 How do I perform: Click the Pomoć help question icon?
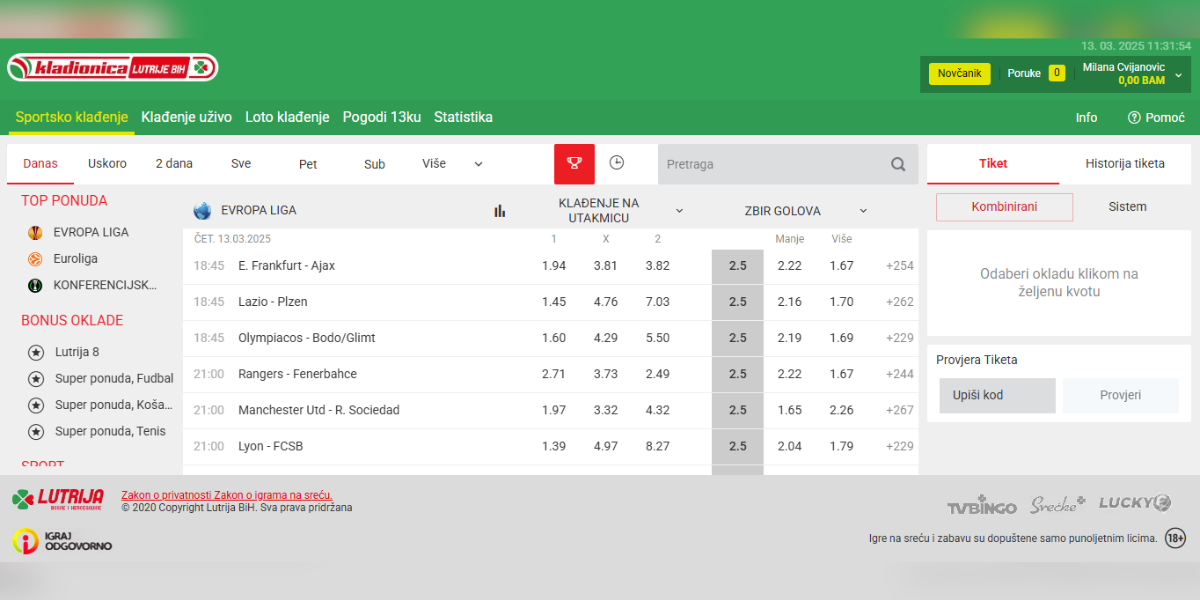[x=1134, y=117]
